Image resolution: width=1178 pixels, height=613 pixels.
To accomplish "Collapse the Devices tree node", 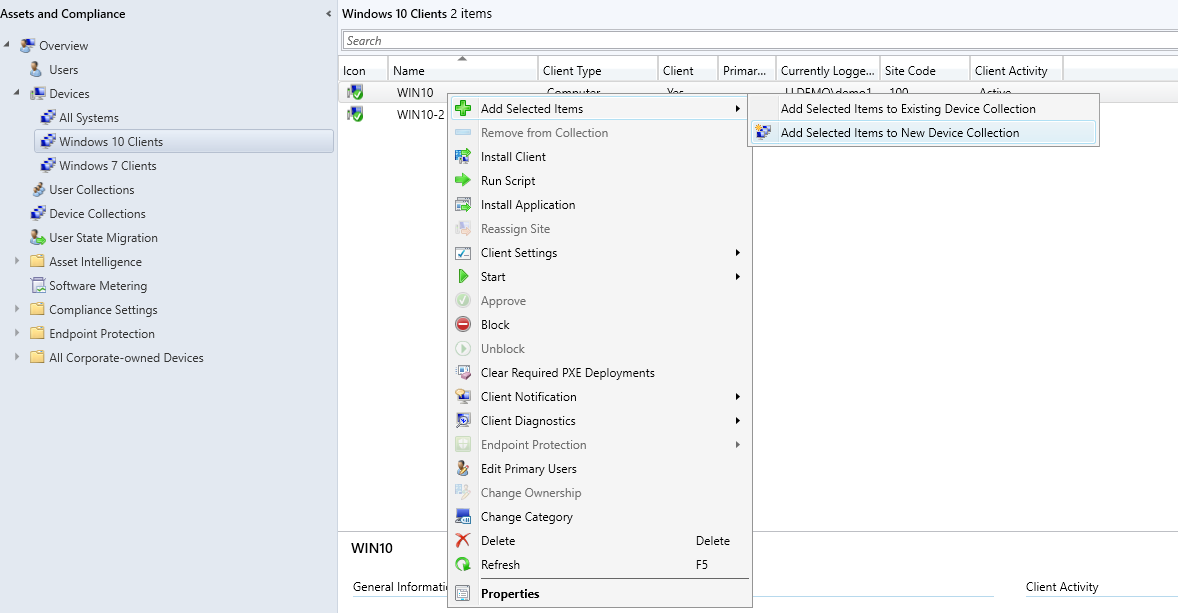I will point(17,92).
